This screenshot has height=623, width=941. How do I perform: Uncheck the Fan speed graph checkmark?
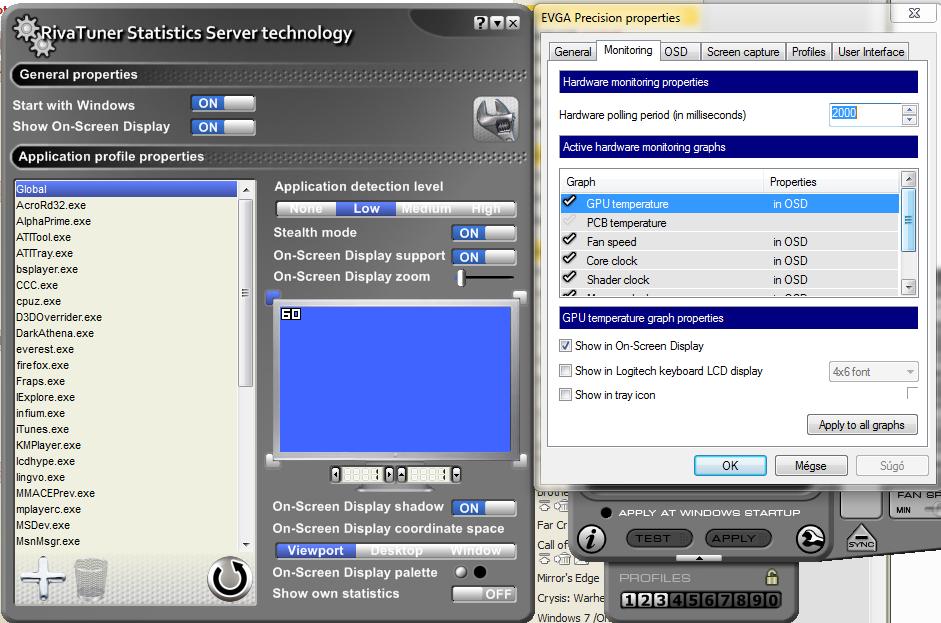(570, 241)
